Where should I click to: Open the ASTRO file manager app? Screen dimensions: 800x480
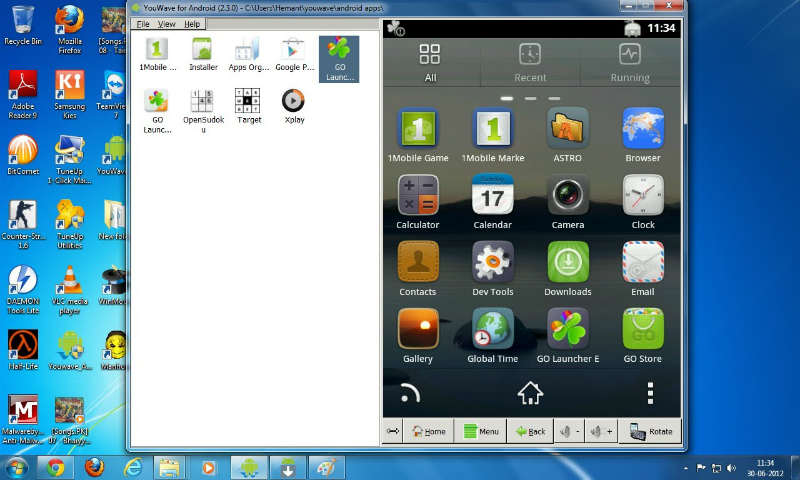pos(567,130)
